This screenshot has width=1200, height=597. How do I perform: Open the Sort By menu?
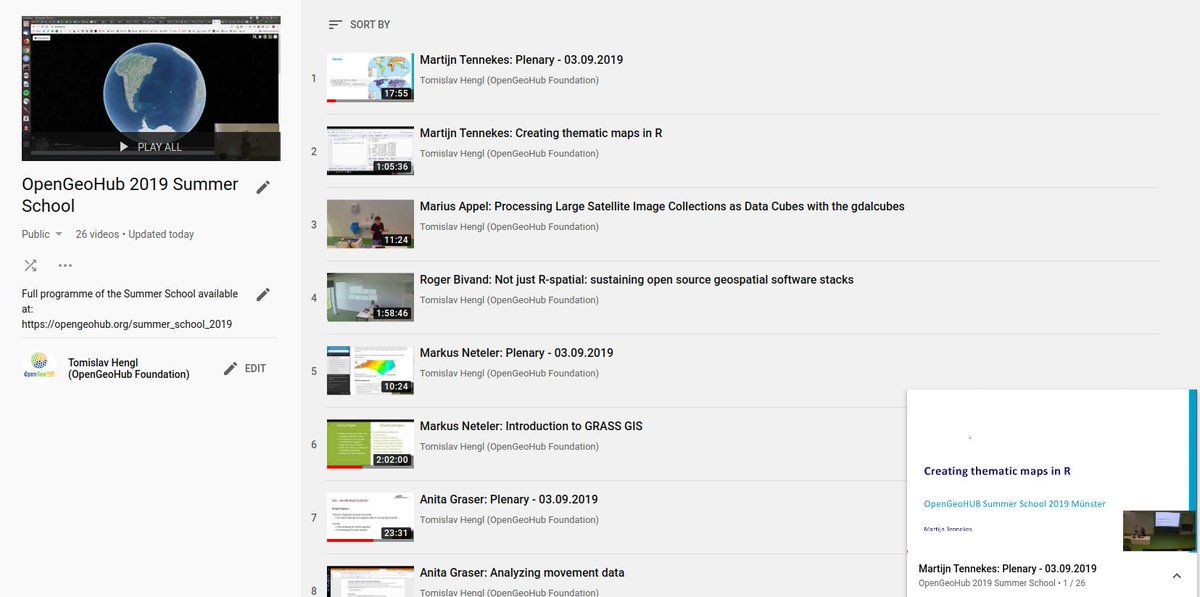point(359,24)
